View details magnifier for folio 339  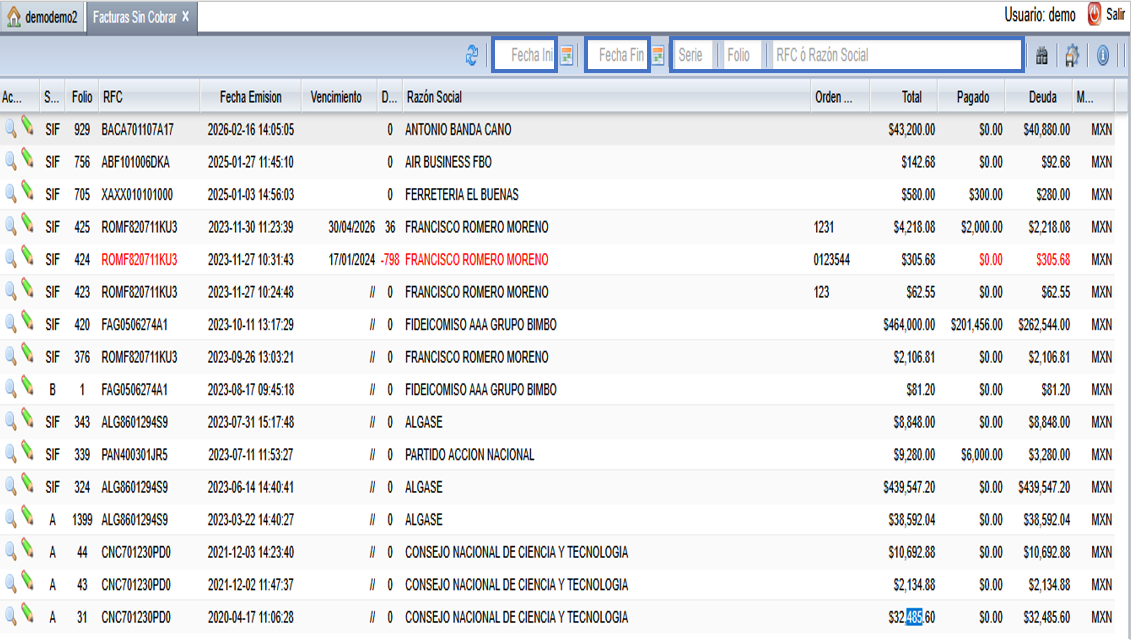[10, 454]
